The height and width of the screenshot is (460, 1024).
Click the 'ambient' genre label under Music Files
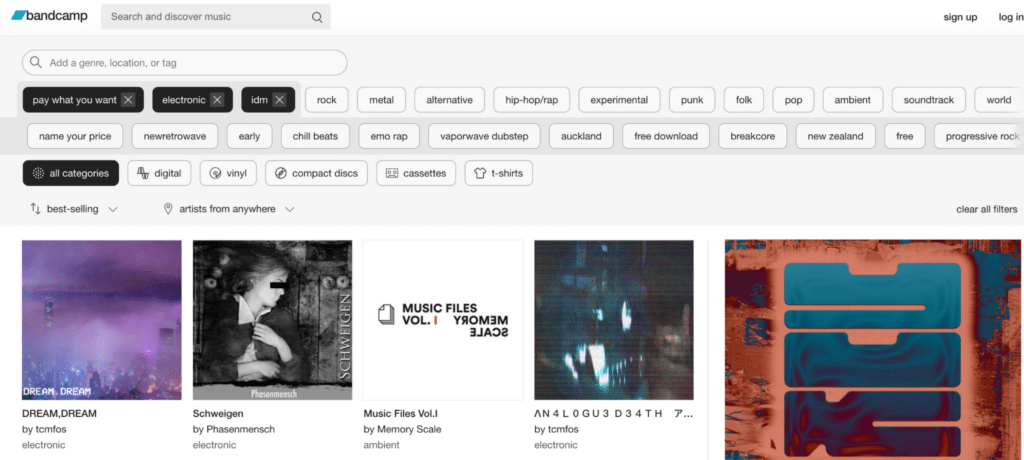click(x=381, y=445)
